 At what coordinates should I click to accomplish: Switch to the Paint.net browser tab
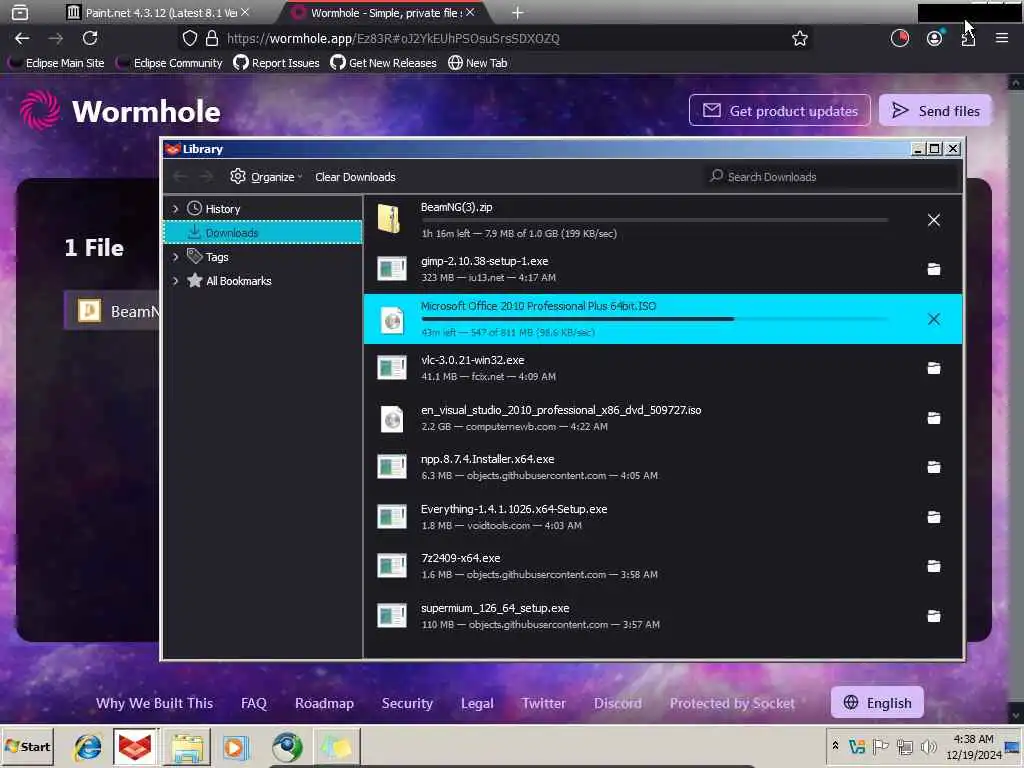[157, 12]
